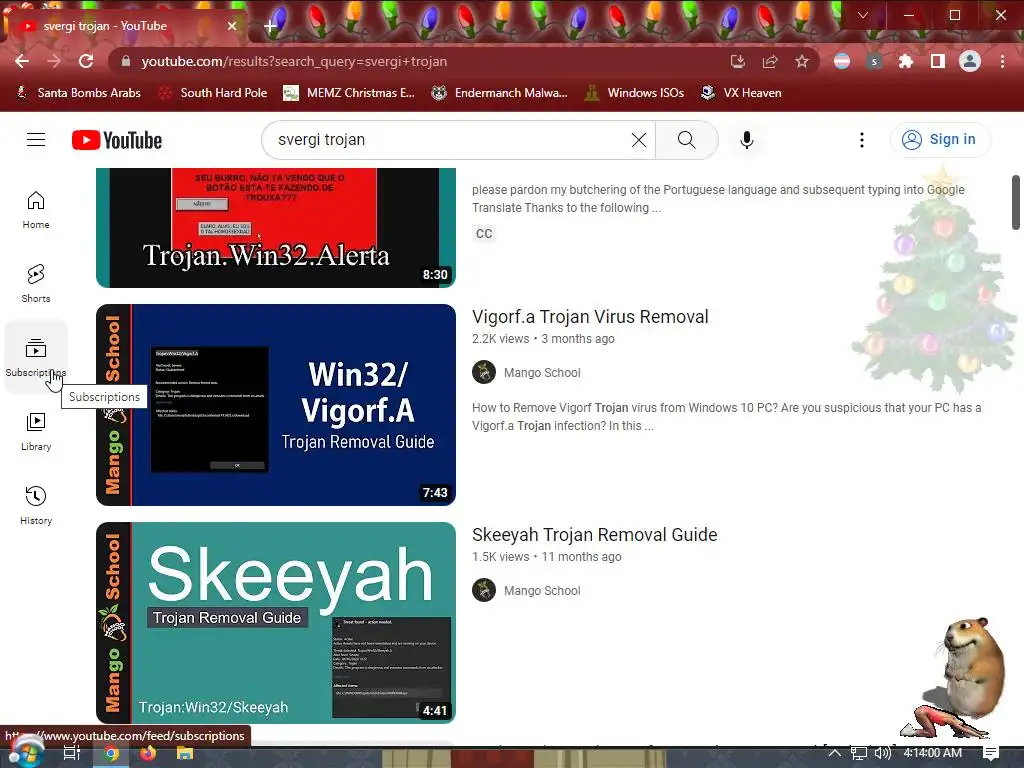This screenshot has width=1024, height=768.
Task: Open 'Vigorf.a Trojan Virus Removal' title
Action: point(590,317)
